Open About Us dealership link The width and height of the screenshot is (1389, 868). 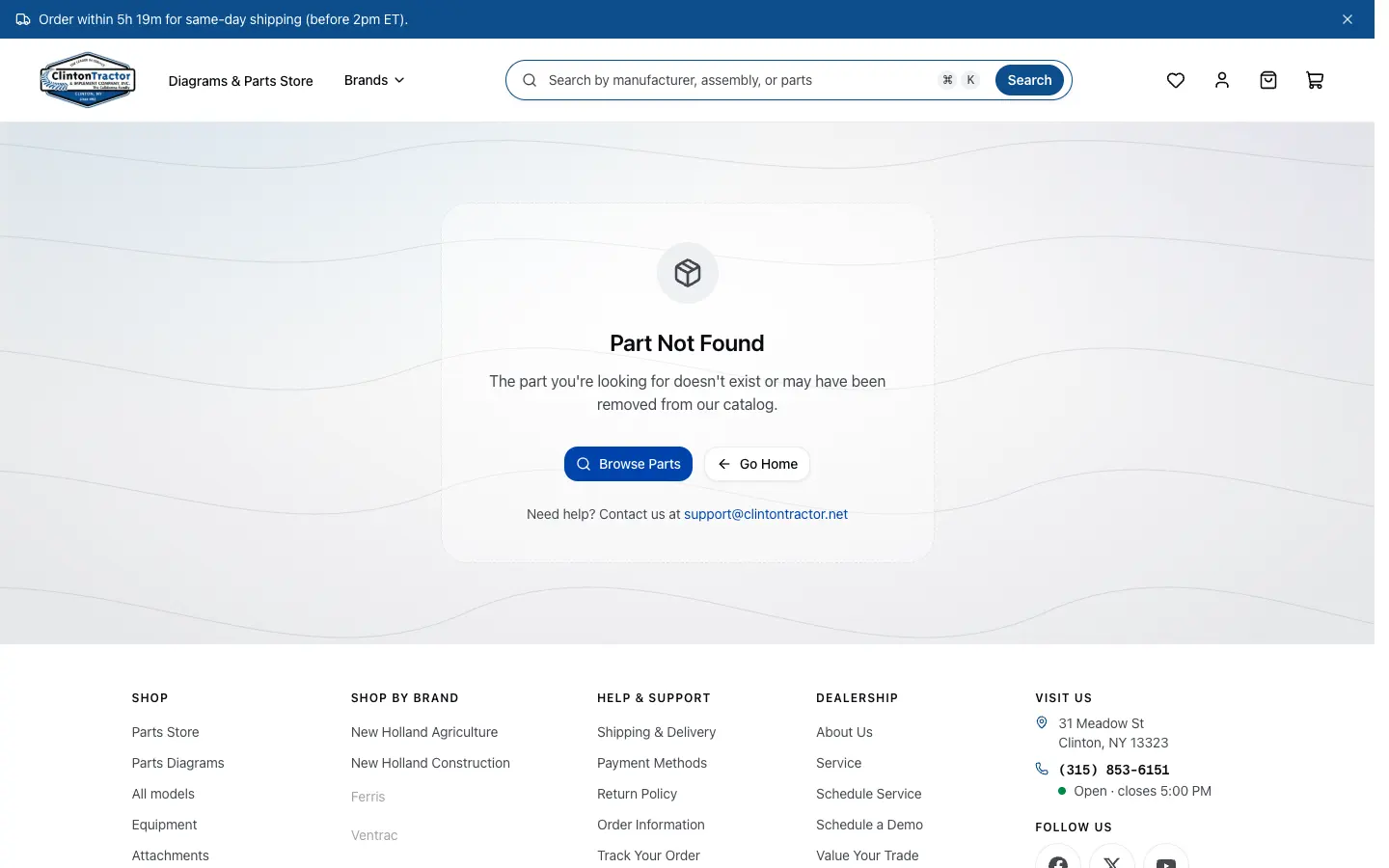click(x=844, y=732)
